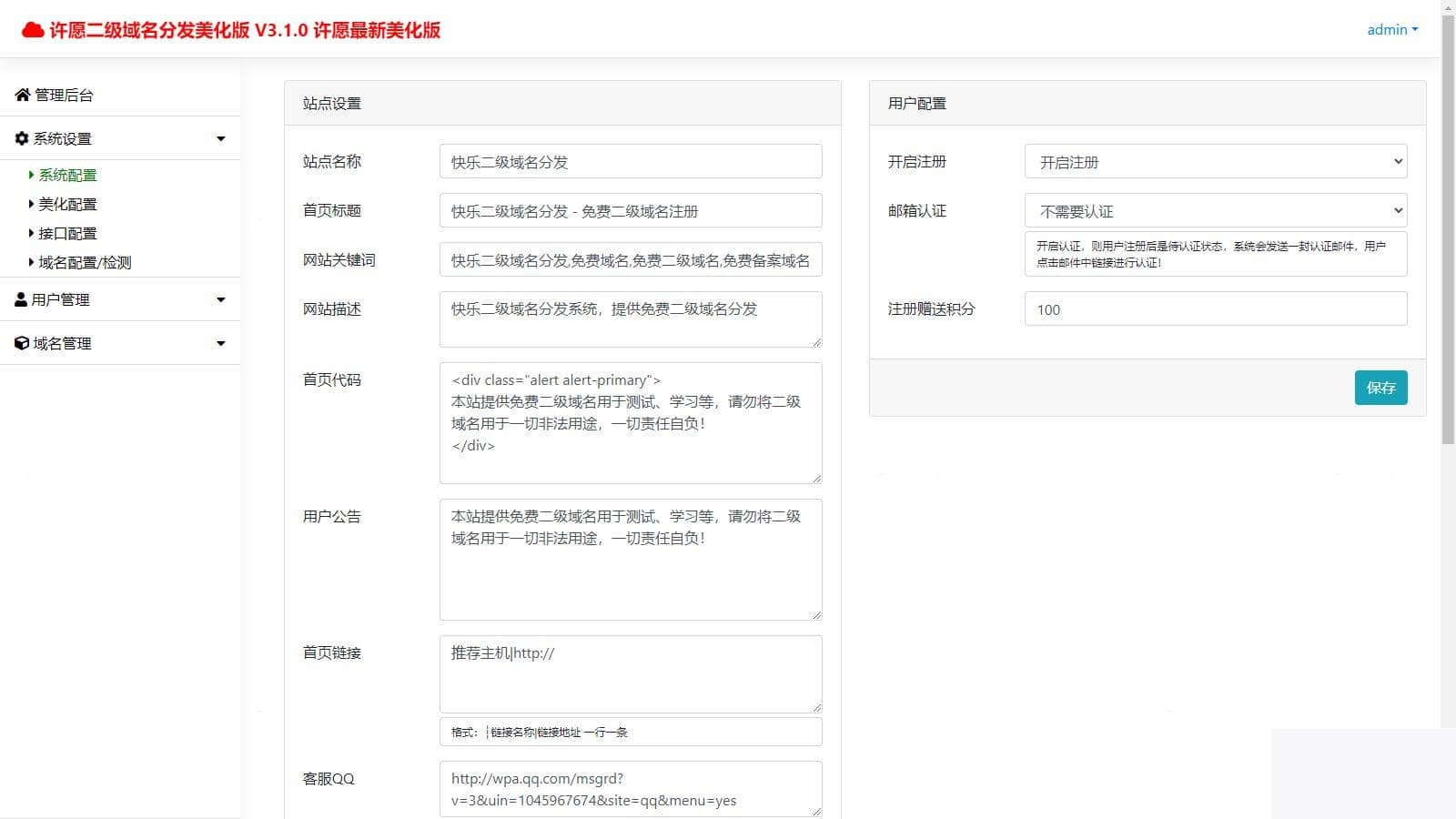
Task: Open the 接口配置 settings page
Action: (x=67, y=233)
